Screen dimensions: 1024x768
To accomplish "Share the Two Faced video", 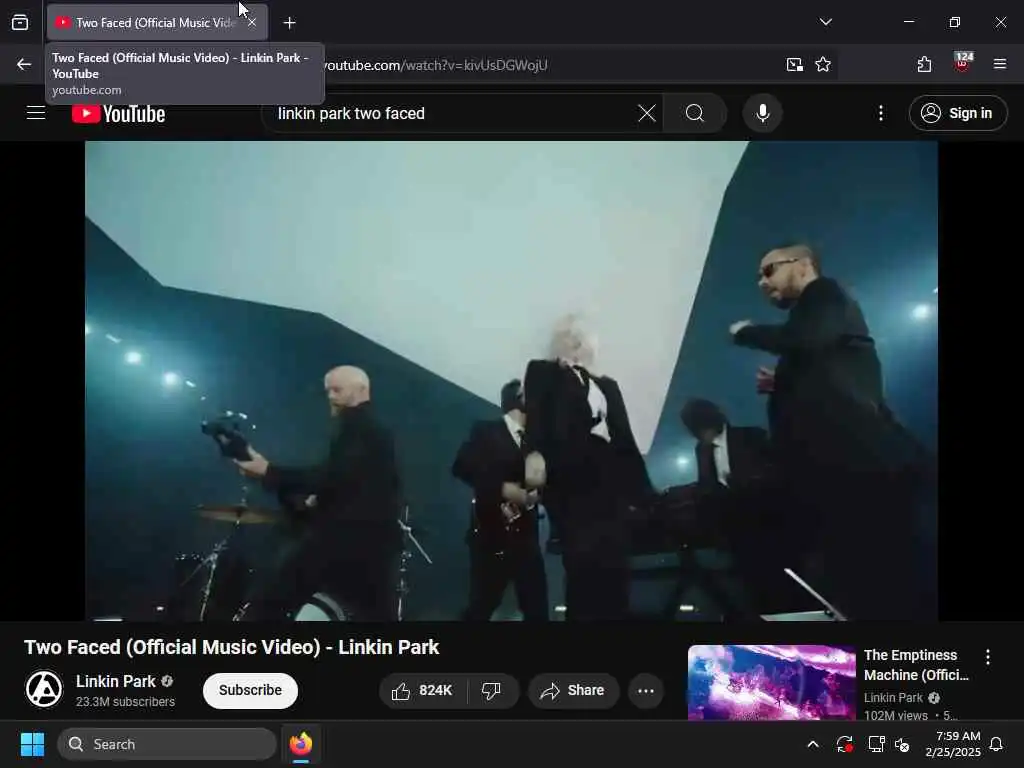I will (573, 690).
